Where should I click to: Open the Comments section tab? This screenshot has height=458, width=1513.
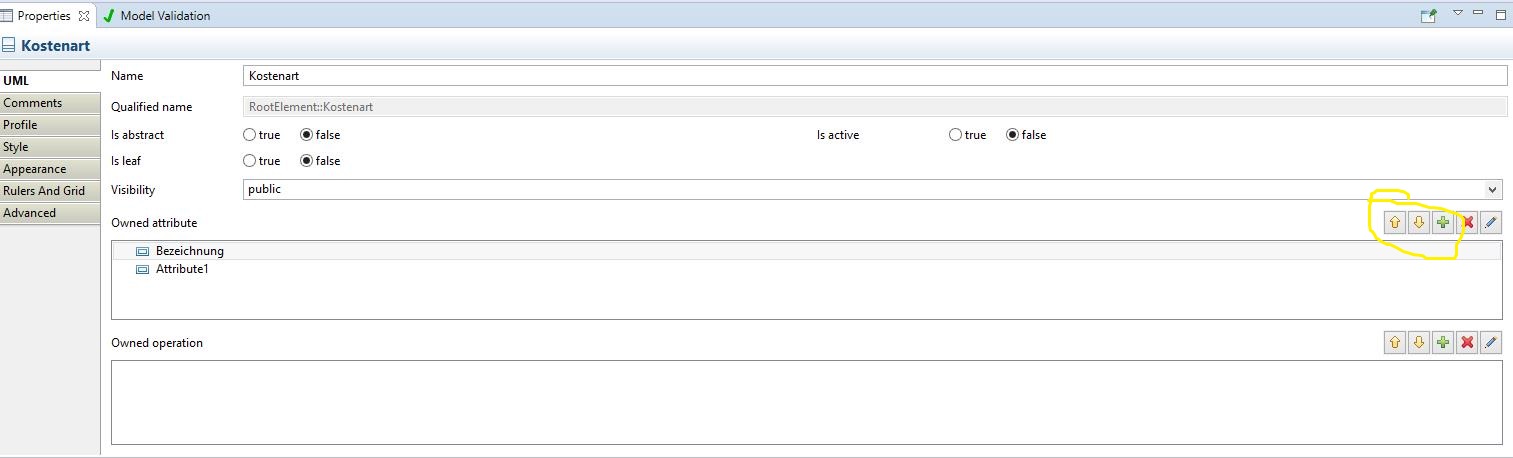pos(50,103)
